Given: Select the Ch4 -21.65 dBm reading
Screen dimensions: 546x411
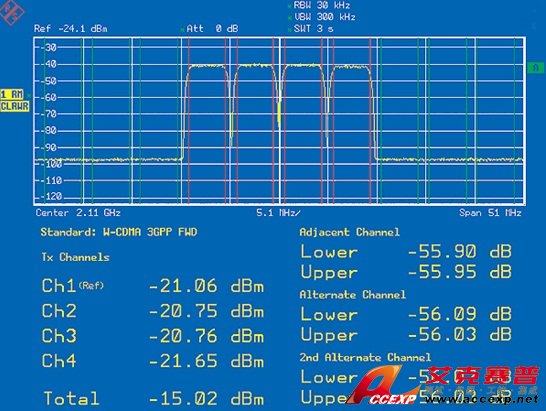Looking at the screenshot, I should (153, 361).
